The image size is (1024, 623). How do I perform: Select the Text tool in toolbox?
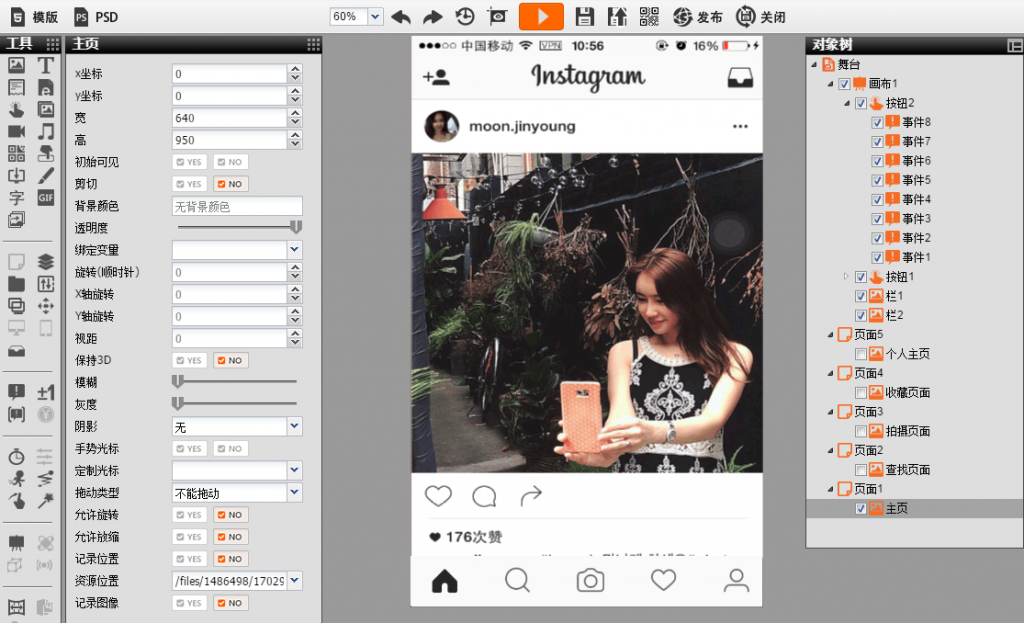45,65
